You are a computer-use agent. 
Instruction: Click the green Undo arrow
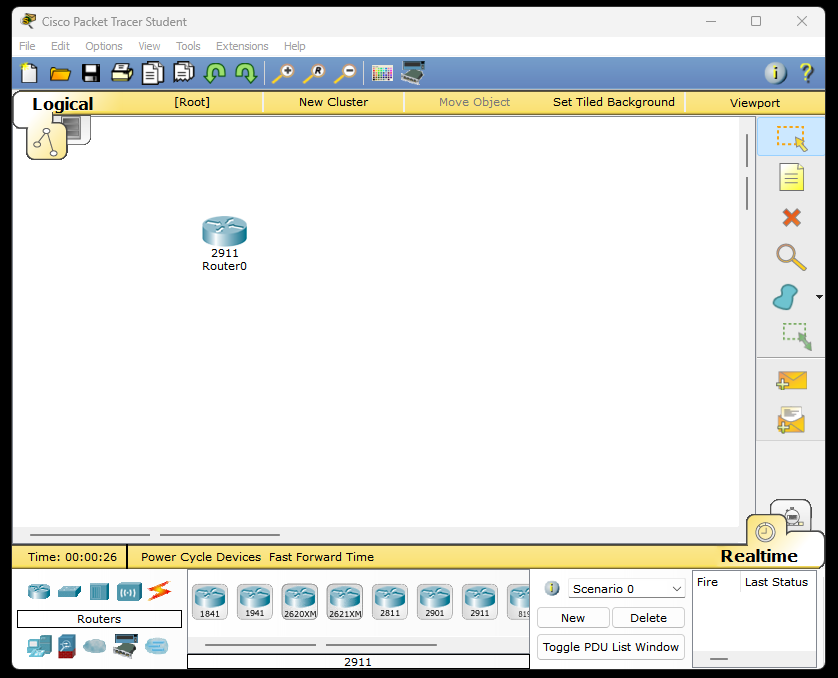(215, 73)
